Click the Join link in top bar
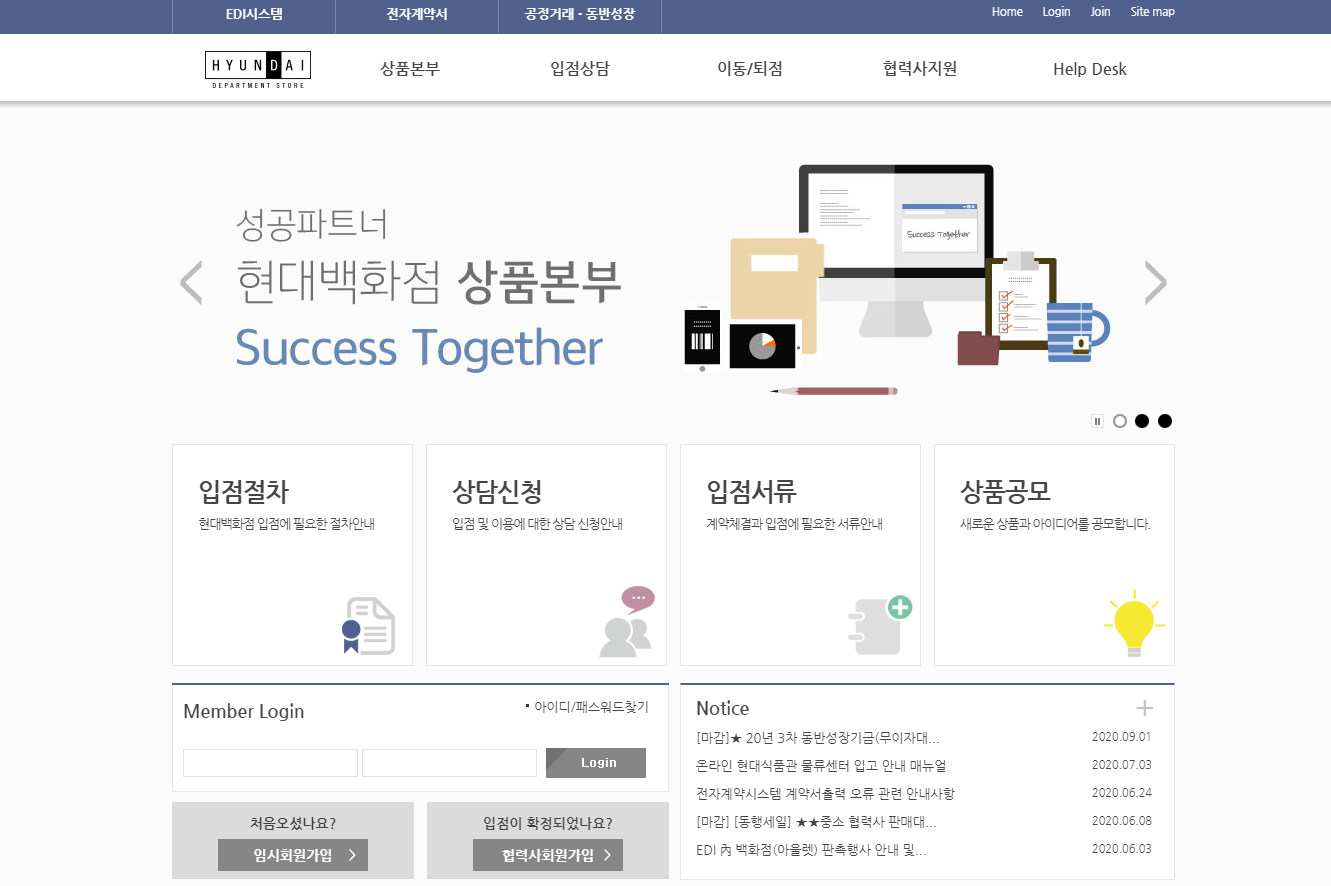This screenshot has width=1331, height=886. (x=1100, y=12)
